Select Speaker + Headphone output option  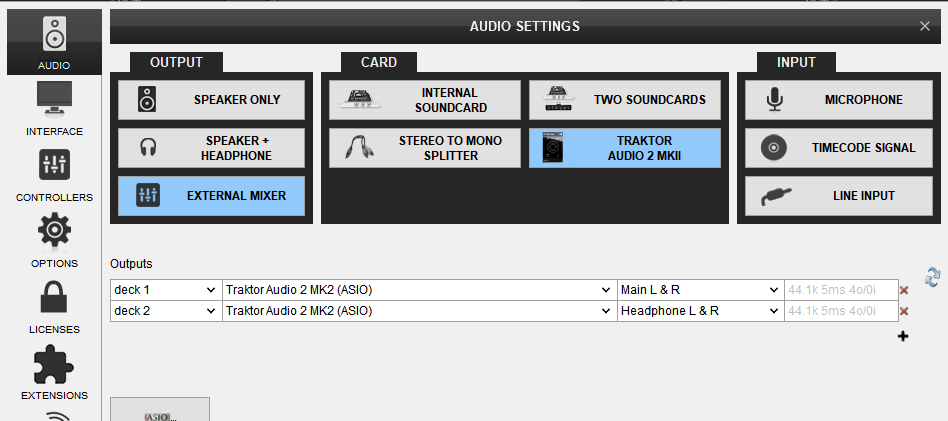tap(211, 148)
